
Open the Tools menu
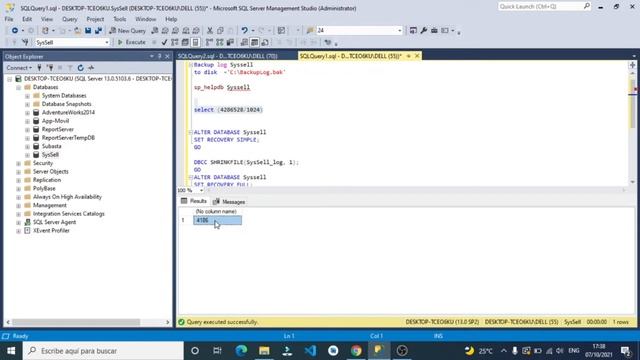[120, 19]
